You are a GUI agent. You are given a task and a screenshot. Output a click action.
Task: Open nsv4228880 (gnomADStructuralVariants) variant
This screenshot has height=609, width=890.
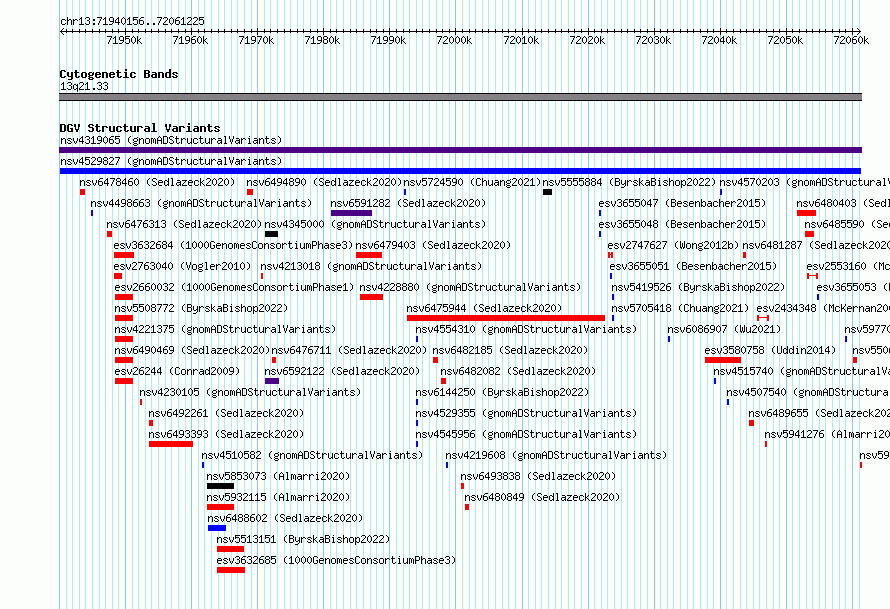pyautogui.click(x=470, y=287)
